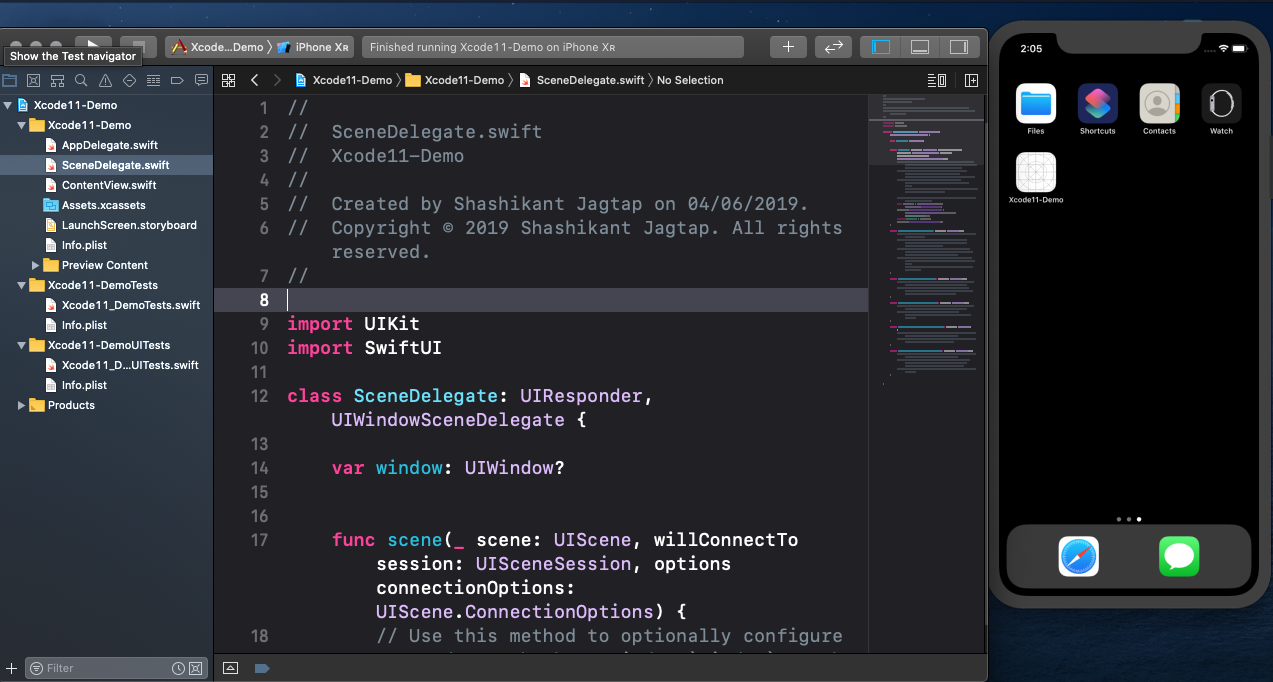Open AppDelegate.swift from the file list

[109, 145]
